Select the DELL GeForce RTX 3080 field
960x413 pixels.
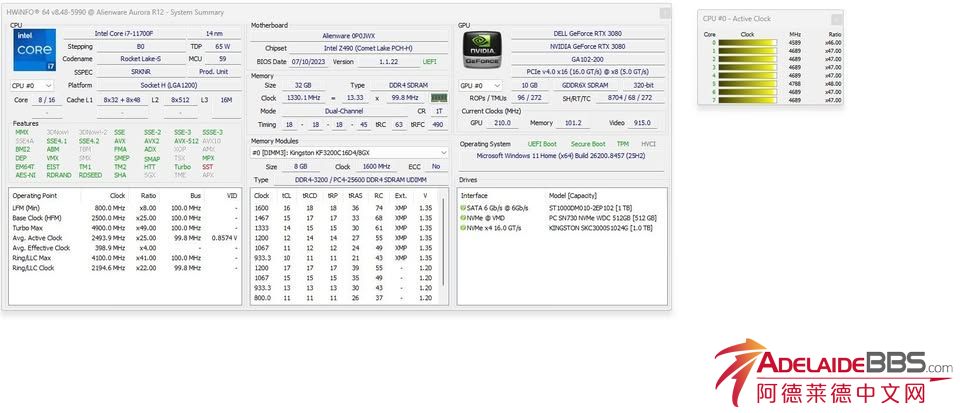[588, 34]
